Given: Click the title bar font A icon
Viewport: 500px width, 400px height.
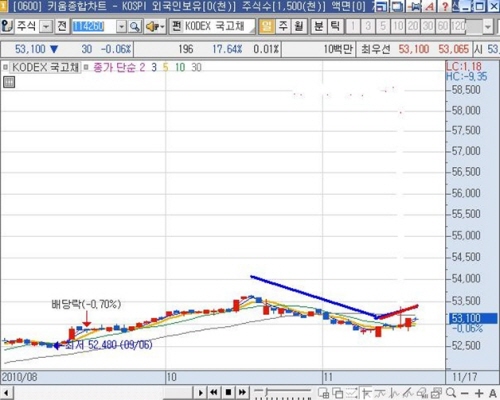Looking at the screenshot, I should pos(430,6).
